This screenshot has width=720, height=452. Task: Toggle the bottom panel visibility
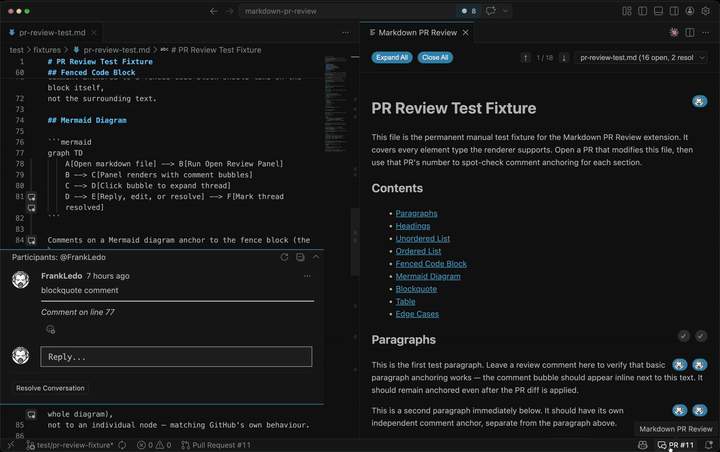[658, 11]
